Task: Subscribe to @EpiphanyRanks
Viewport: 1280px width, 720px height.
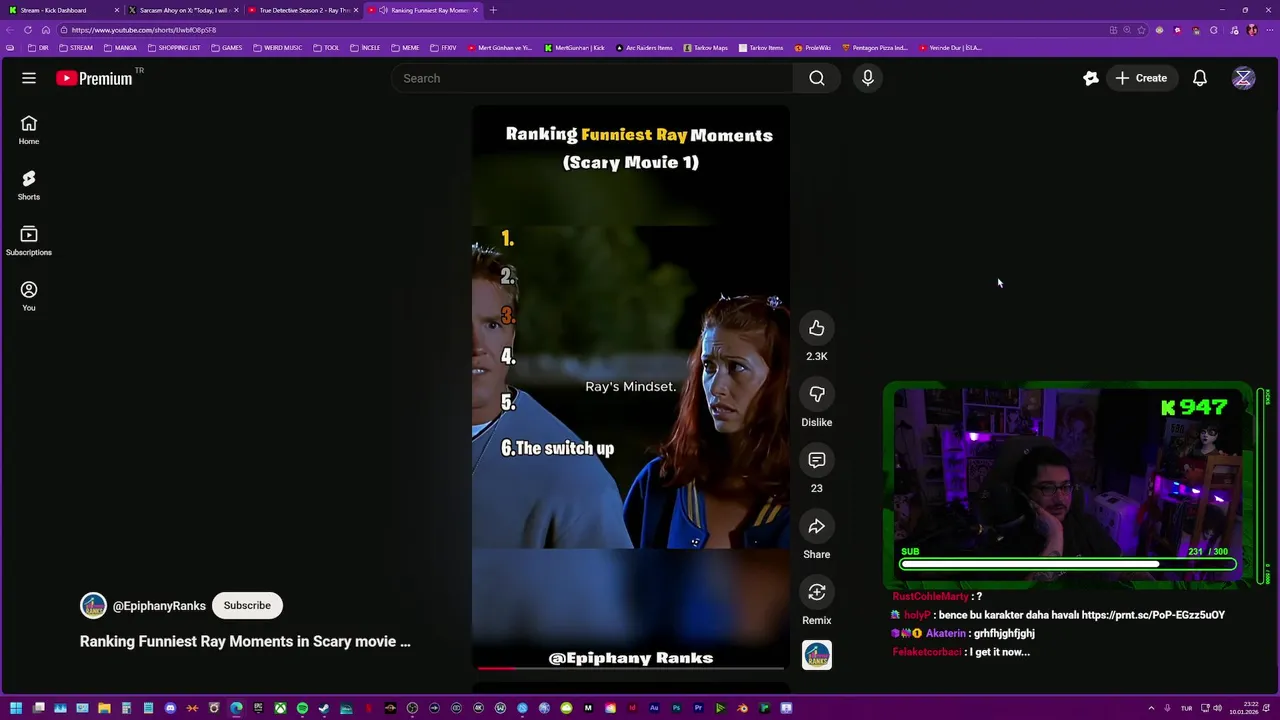Action: 247,605
